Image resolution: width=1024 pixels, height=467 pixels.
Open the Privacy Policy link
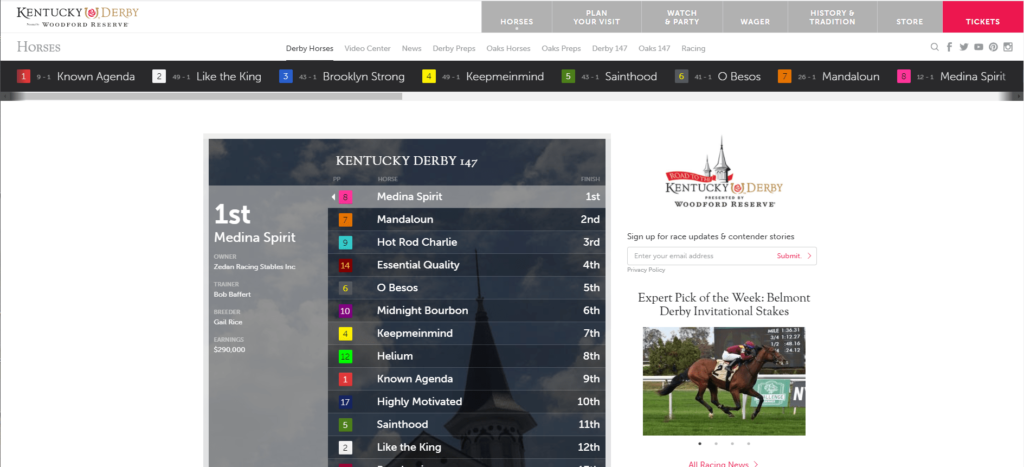tap(646, 270)
